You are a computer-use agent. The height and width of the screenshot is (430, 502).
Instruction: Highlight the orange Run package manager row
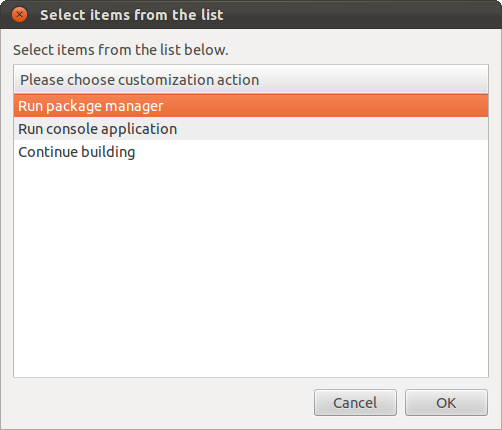tap(251, 106)
